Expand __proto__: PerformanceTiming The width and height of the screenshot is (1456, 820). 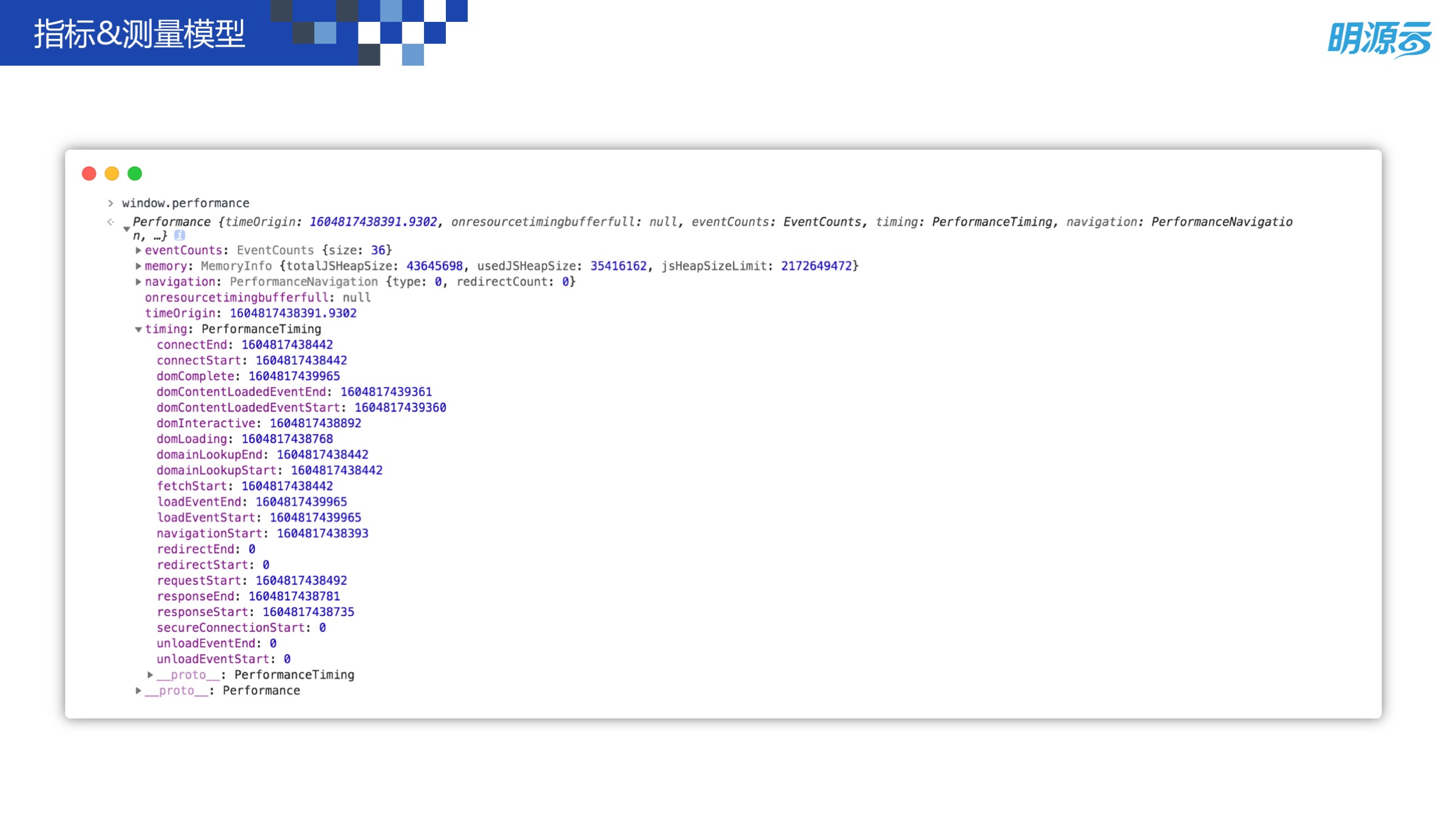tap(150, 675)
